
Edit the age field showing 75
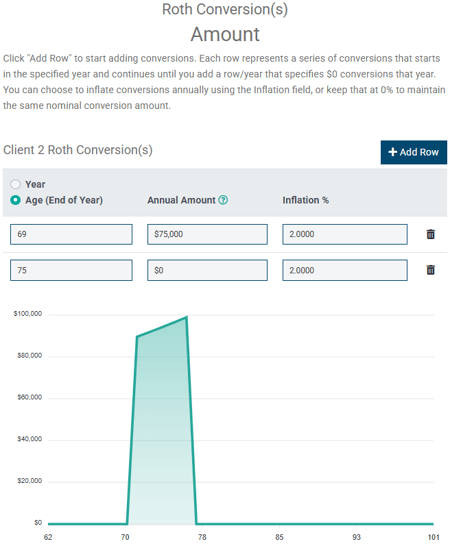click(71, 270)
